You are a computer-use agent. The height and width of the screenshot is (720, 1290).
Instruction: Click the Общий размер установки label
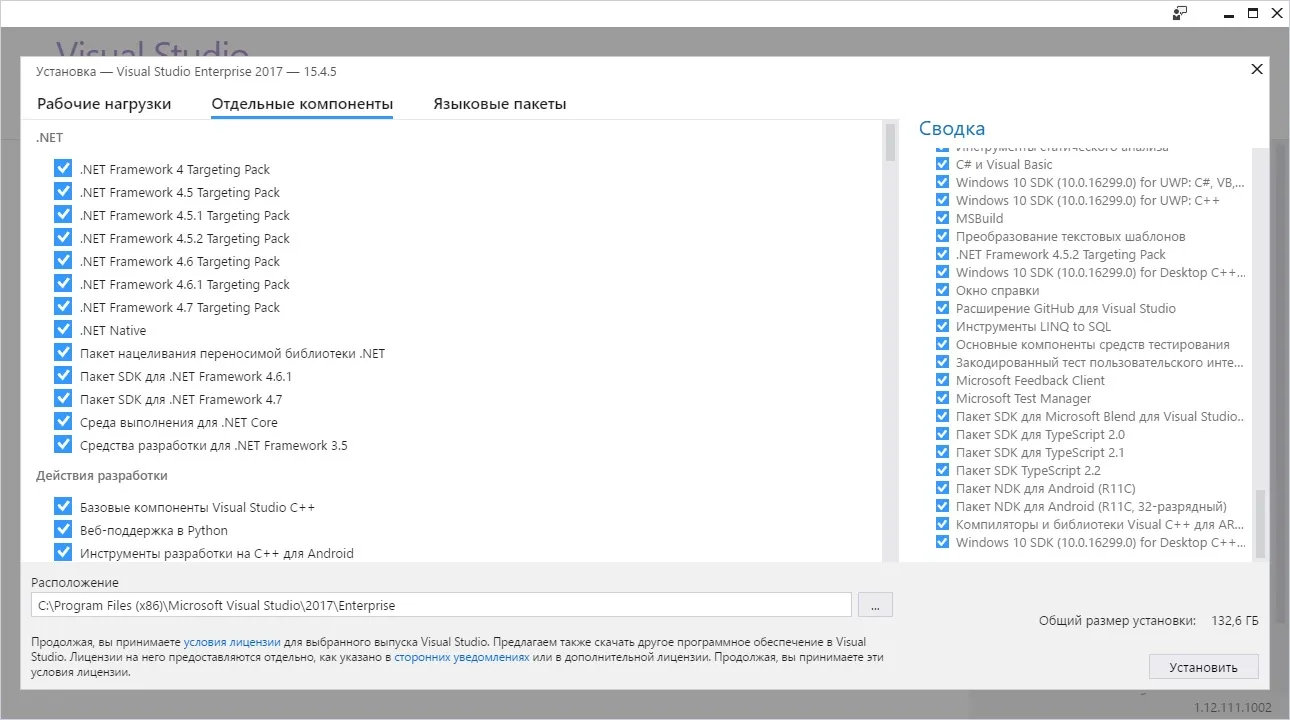pos(1117,621)
